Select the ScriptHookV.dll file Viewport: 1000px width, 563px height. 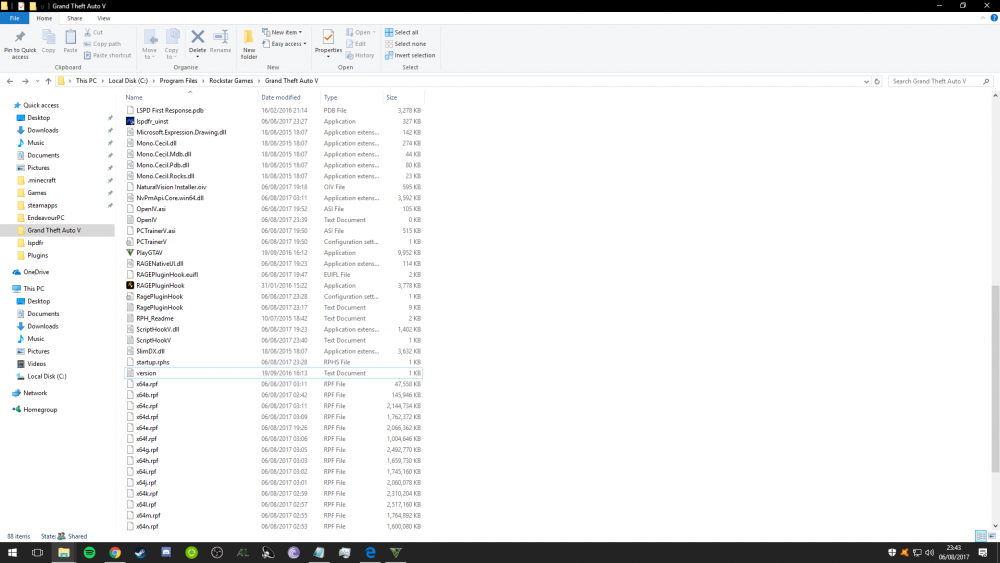[274, 329]
